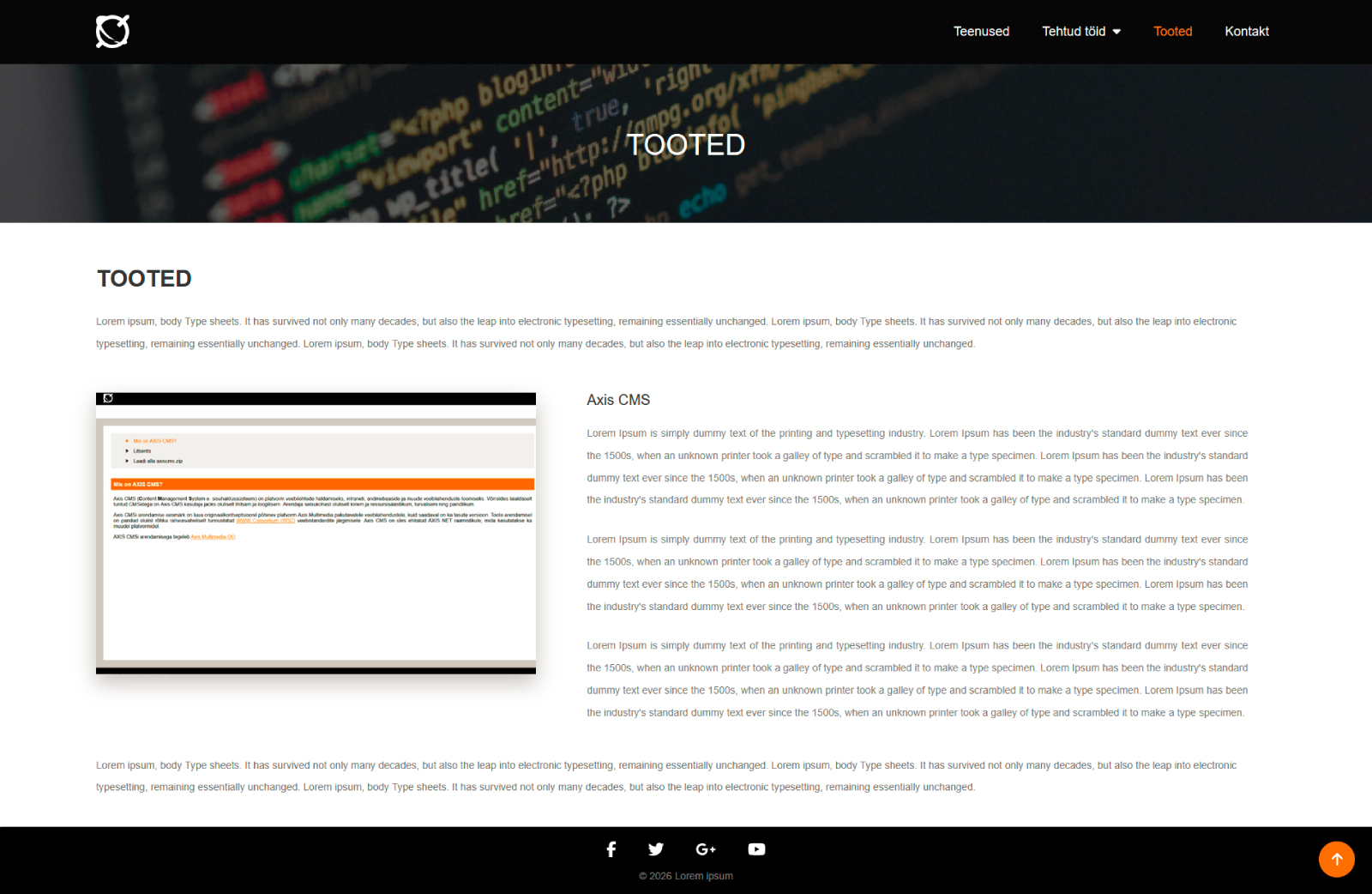
Task: Click the © 2026 Lorem ipsum footer text
Action: 686,876
